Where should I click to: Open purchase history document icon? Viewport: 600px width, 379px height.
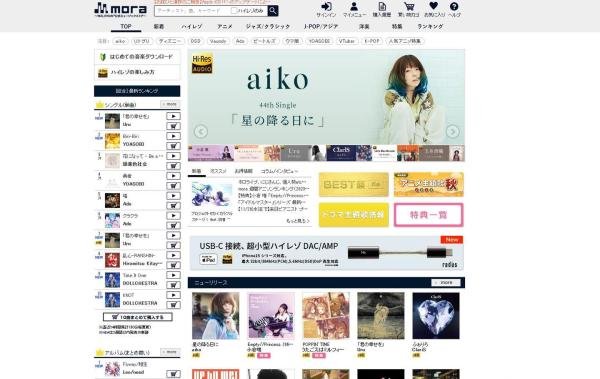[x=382, y=10]
